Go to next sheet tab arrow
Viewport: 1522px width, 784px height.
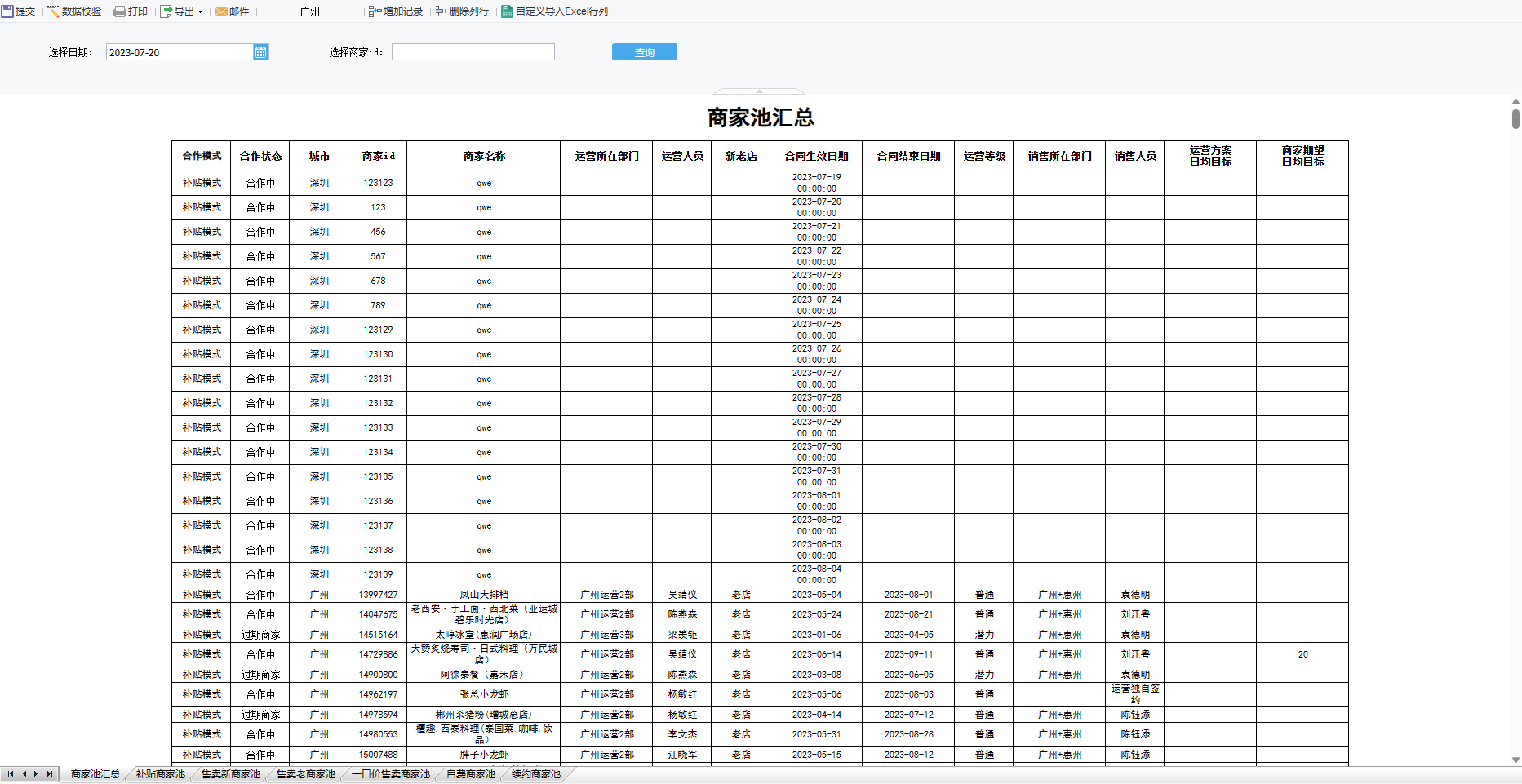pos(36,773)
